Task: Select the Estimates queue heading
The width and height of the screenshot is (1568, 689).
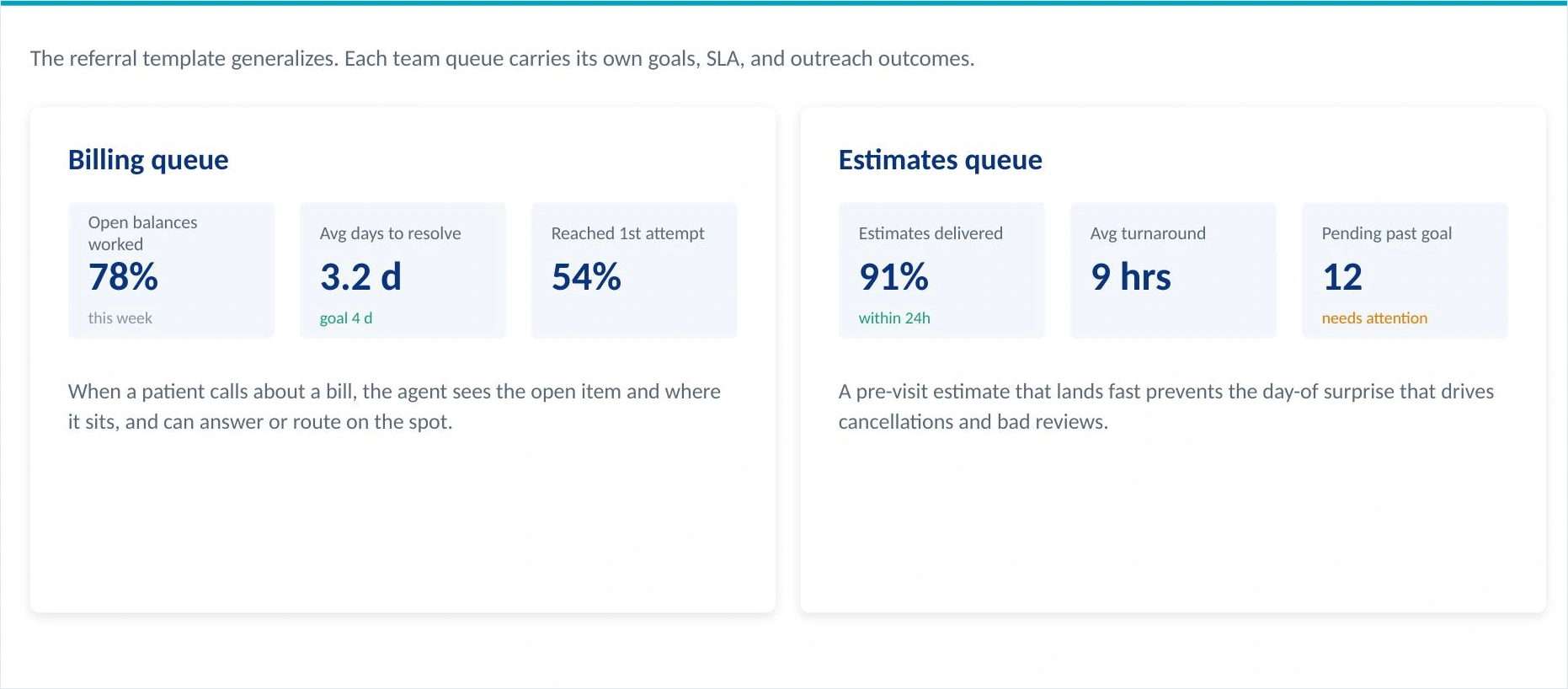Action: 940,160
